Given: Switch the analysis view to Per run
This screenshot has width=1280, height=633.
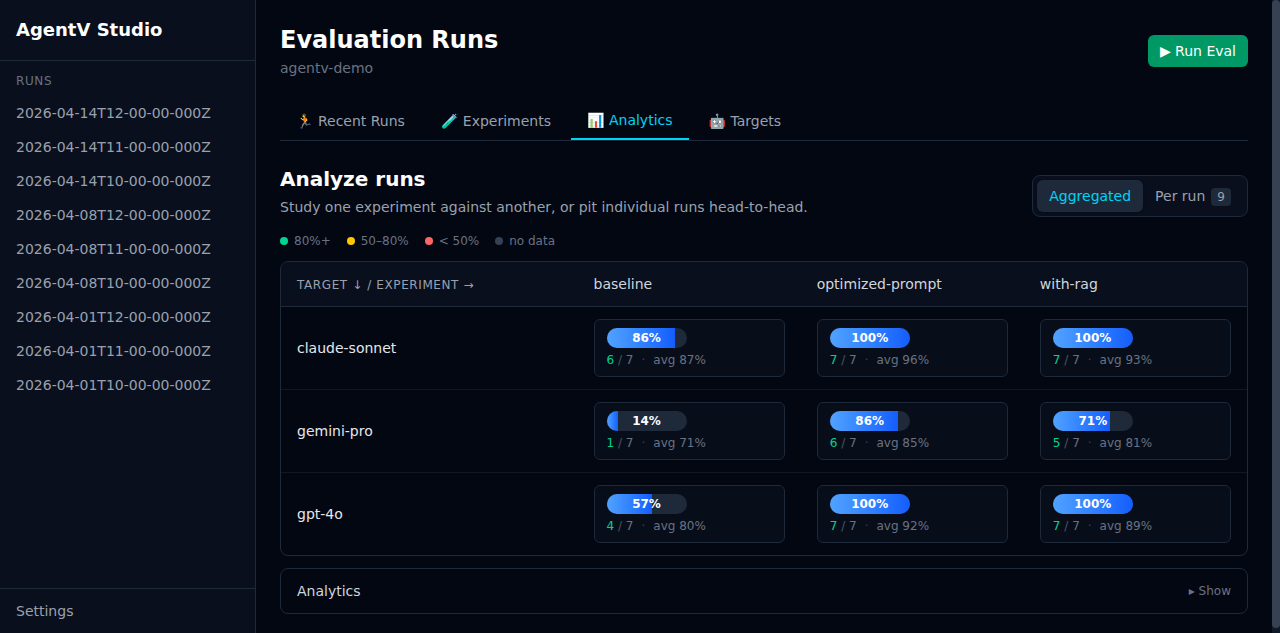Looking at the screenshot, I should pyautogui.click(x=1180, y=196).
